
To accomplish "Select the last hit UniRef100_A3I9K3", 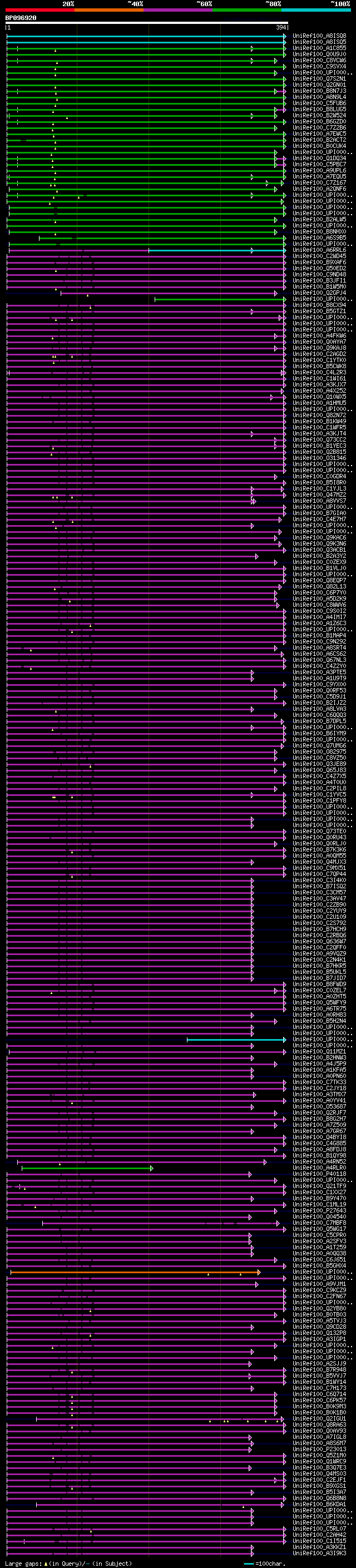I will point(319,1553).
